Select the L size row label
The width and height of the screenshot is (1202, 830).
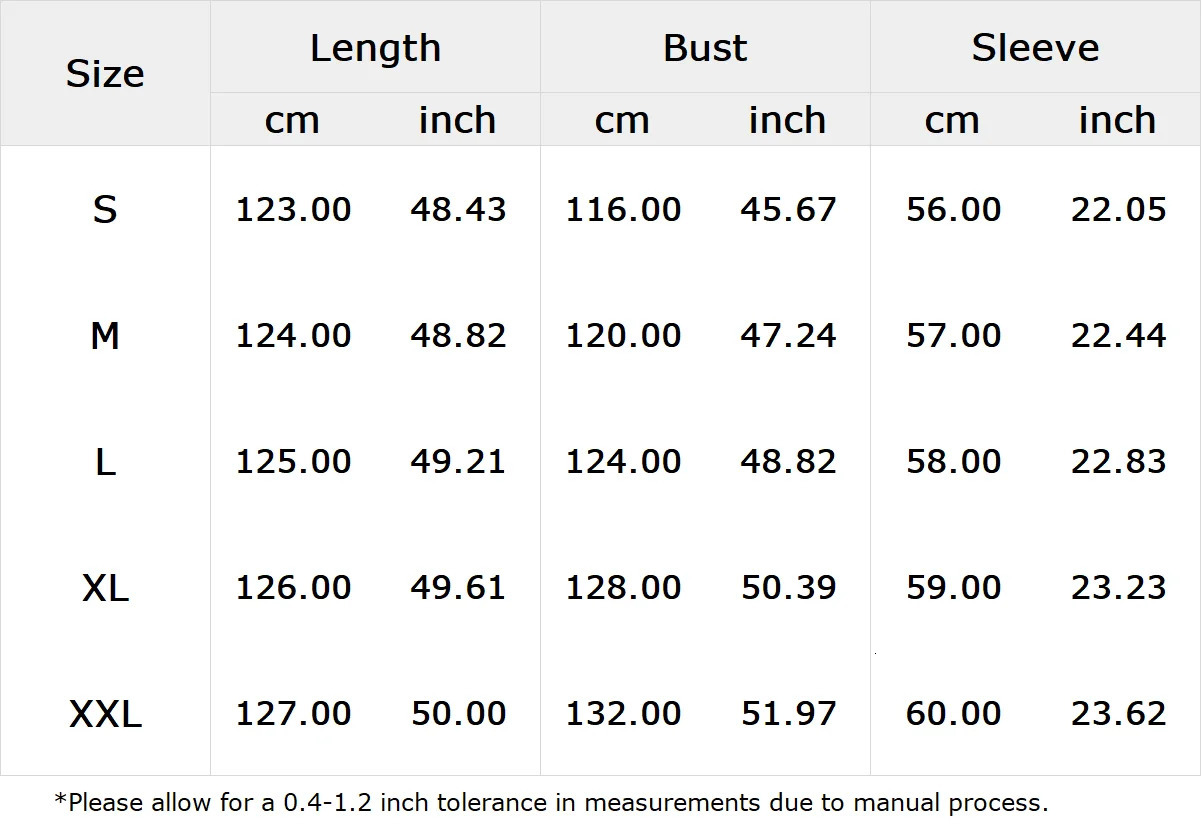[105, 462]
